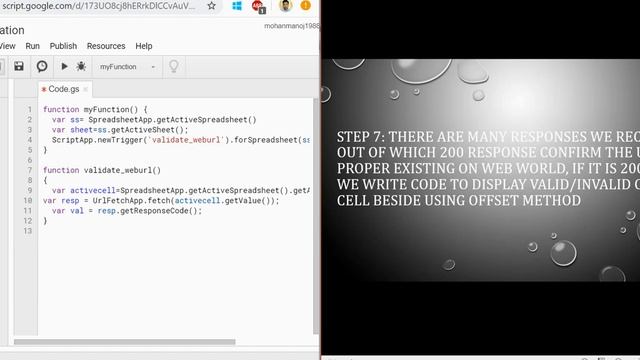Click the mohanmanoj account email text
Image resolution: width=640 pixels, height=360 pixels.
click(291, 26)
